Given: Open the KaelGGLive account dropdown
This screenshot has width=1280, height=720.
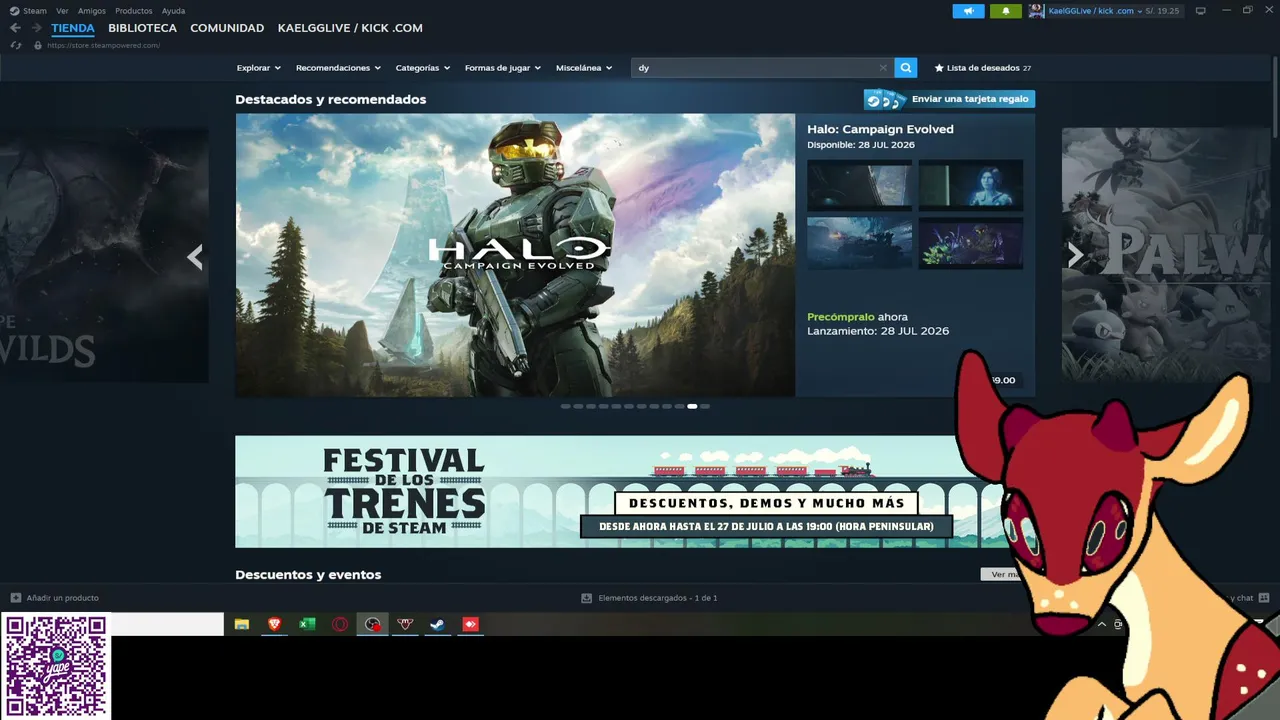Looking at the screenshot, I should point(1095,11).
